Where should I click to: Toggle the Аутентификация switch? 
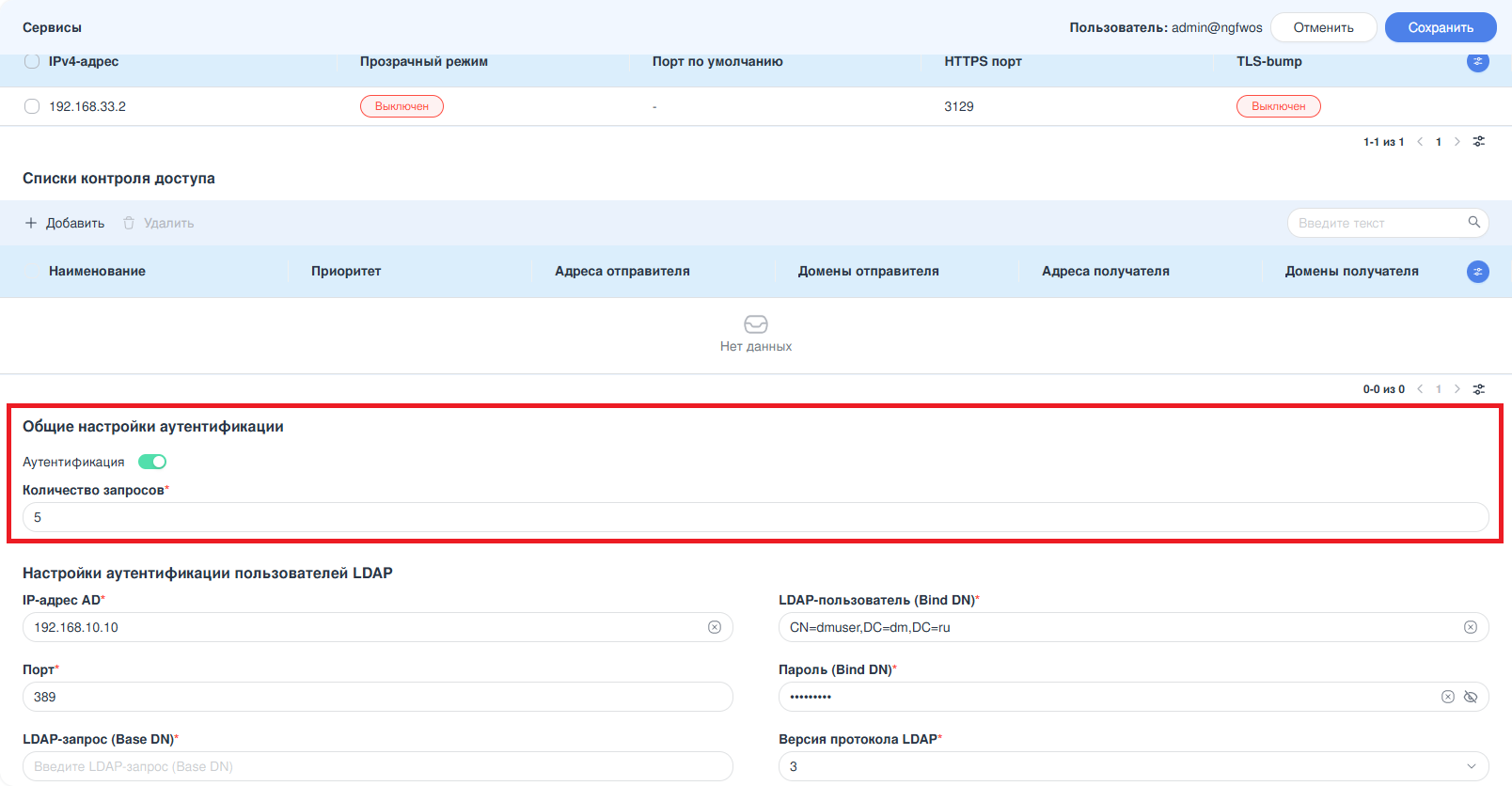152,462
